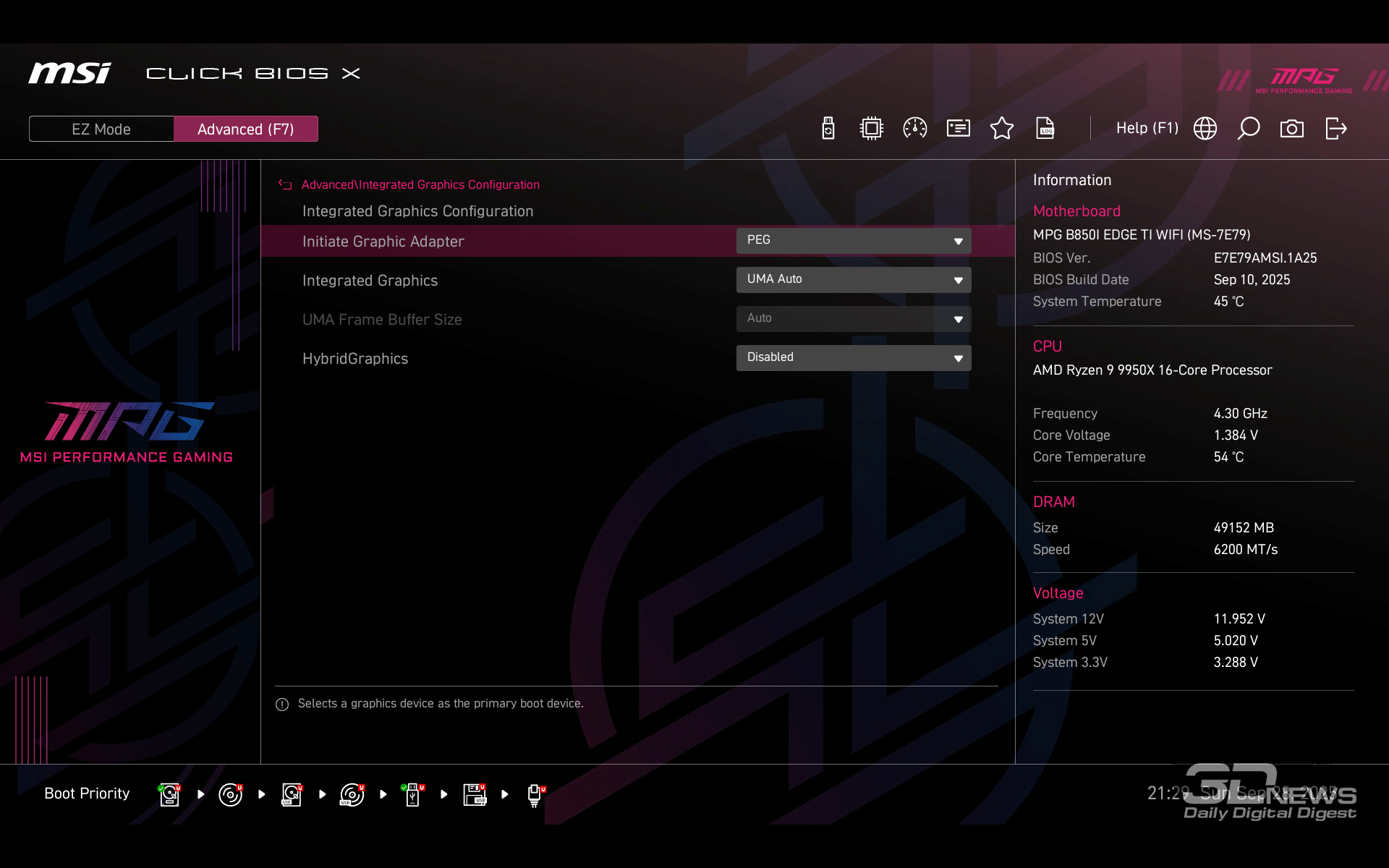Click the CPU chip icon in toolbar
The width and height of the screenshot is (1389, 868).
click(x=872, y=129)
